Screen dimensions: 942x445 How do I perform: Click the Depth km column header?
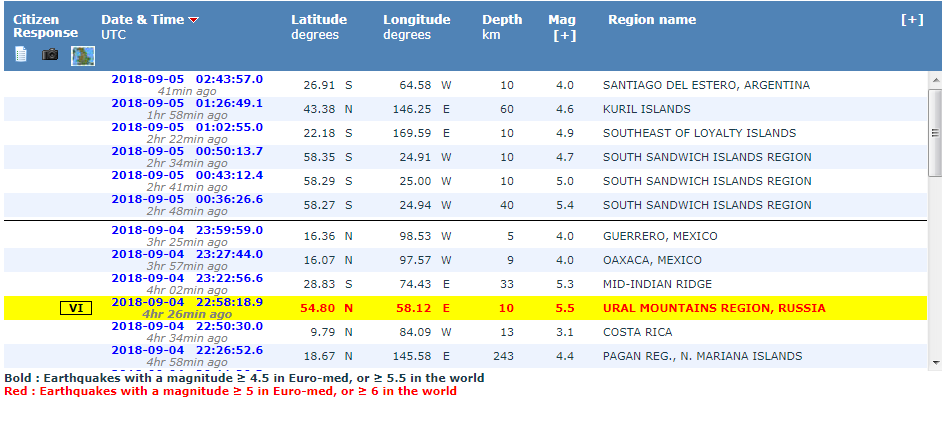coord(502,27)
